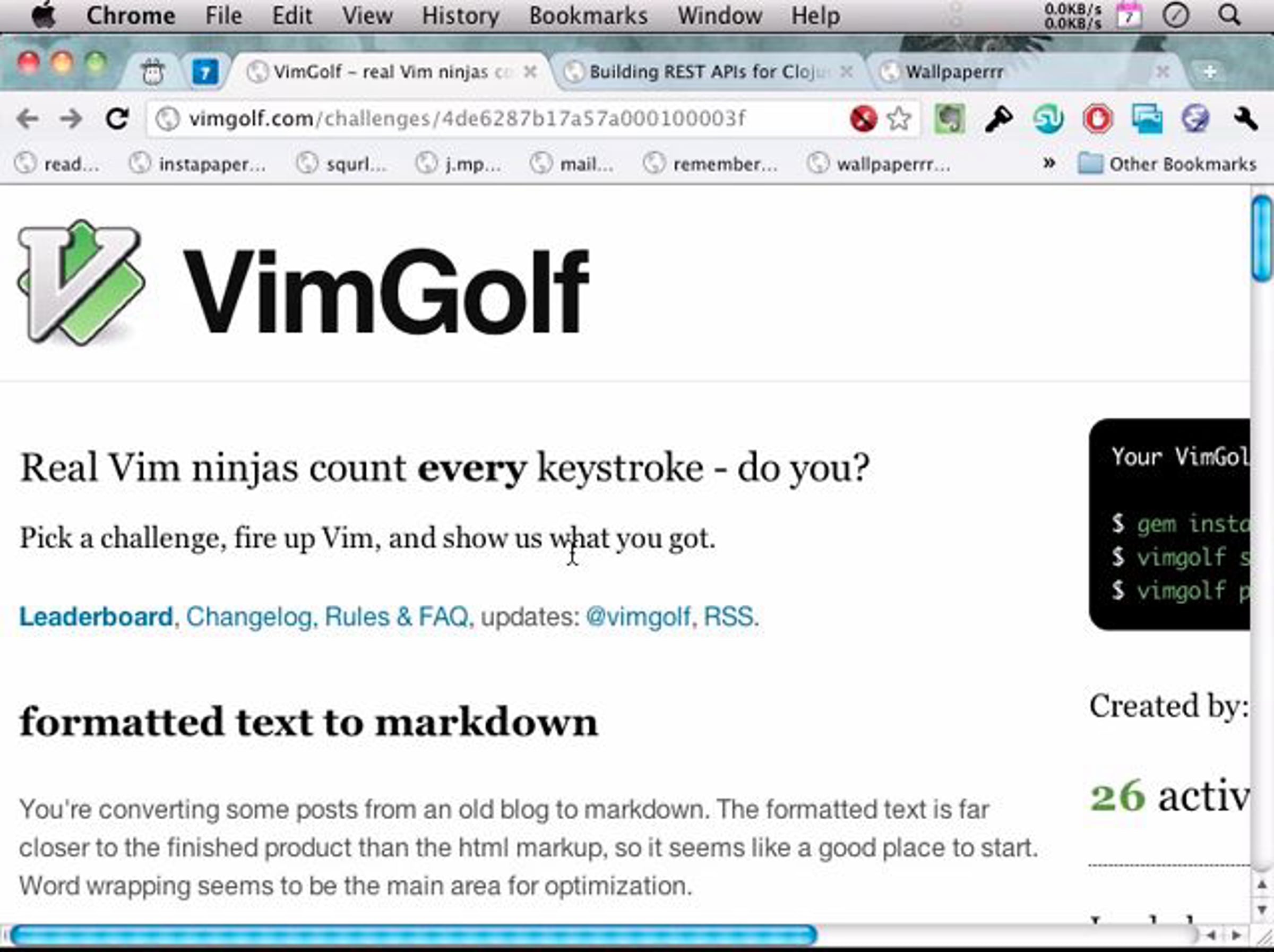The image size is (1274, 952).
Task: Click the "$ gem insta" terminal line
Action: point(1181,524)
